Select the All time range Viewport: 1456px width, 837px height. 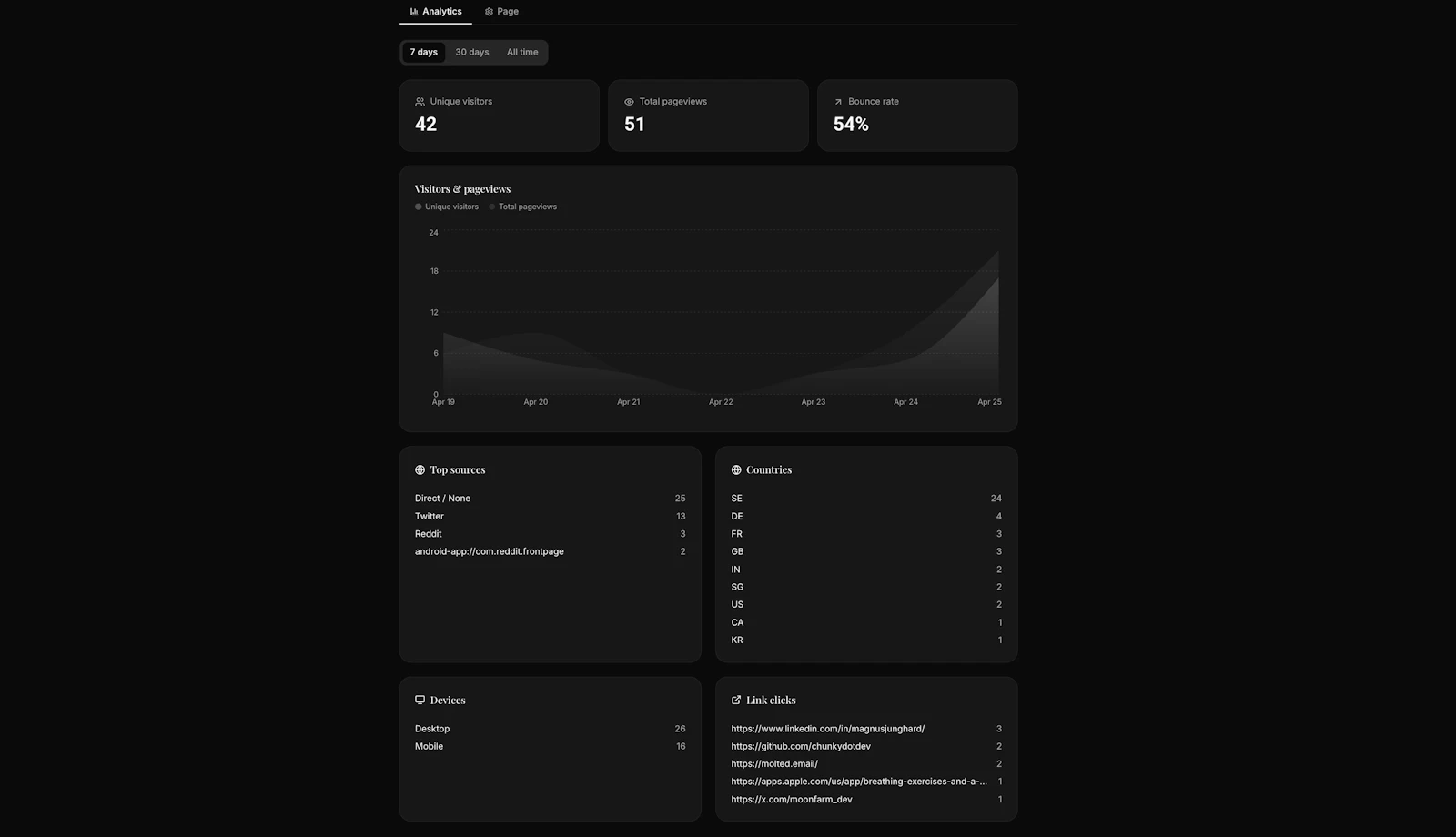pos(521,52)
